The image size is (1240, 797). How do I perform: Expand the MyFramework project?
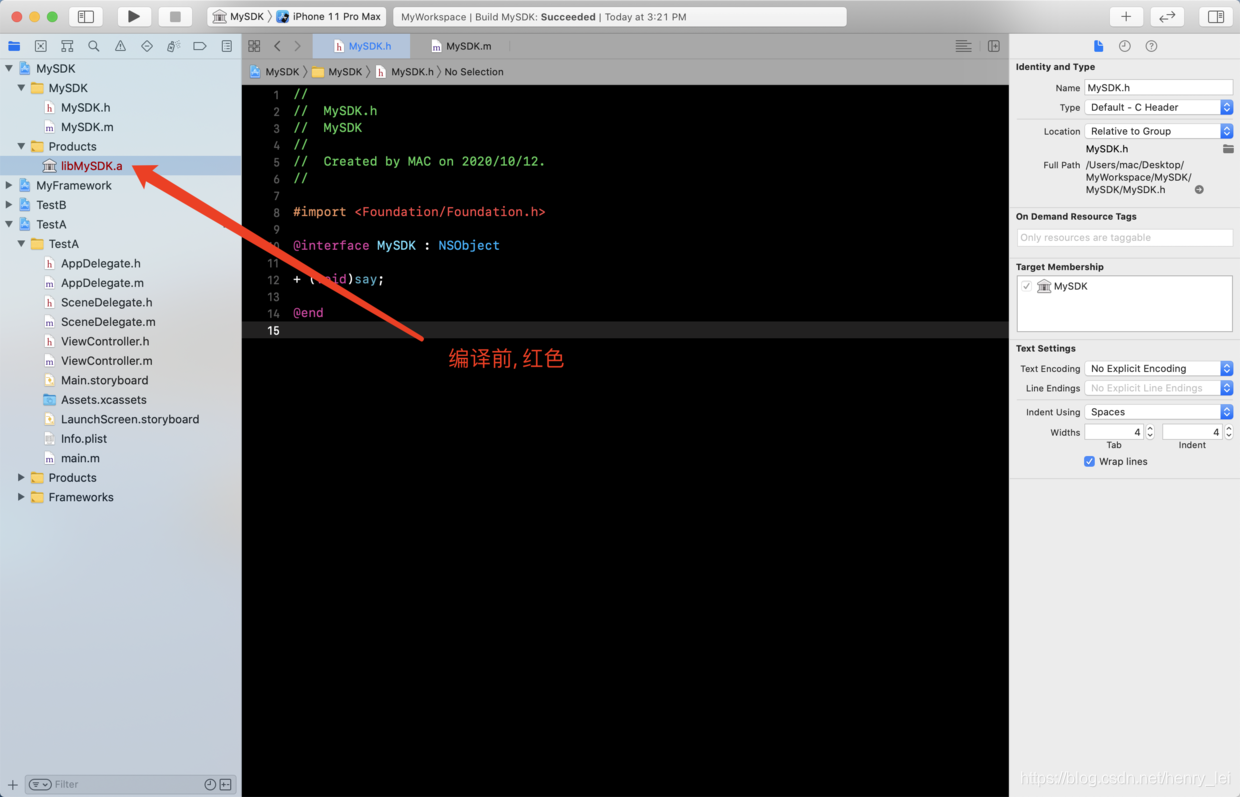pos(9,185)
